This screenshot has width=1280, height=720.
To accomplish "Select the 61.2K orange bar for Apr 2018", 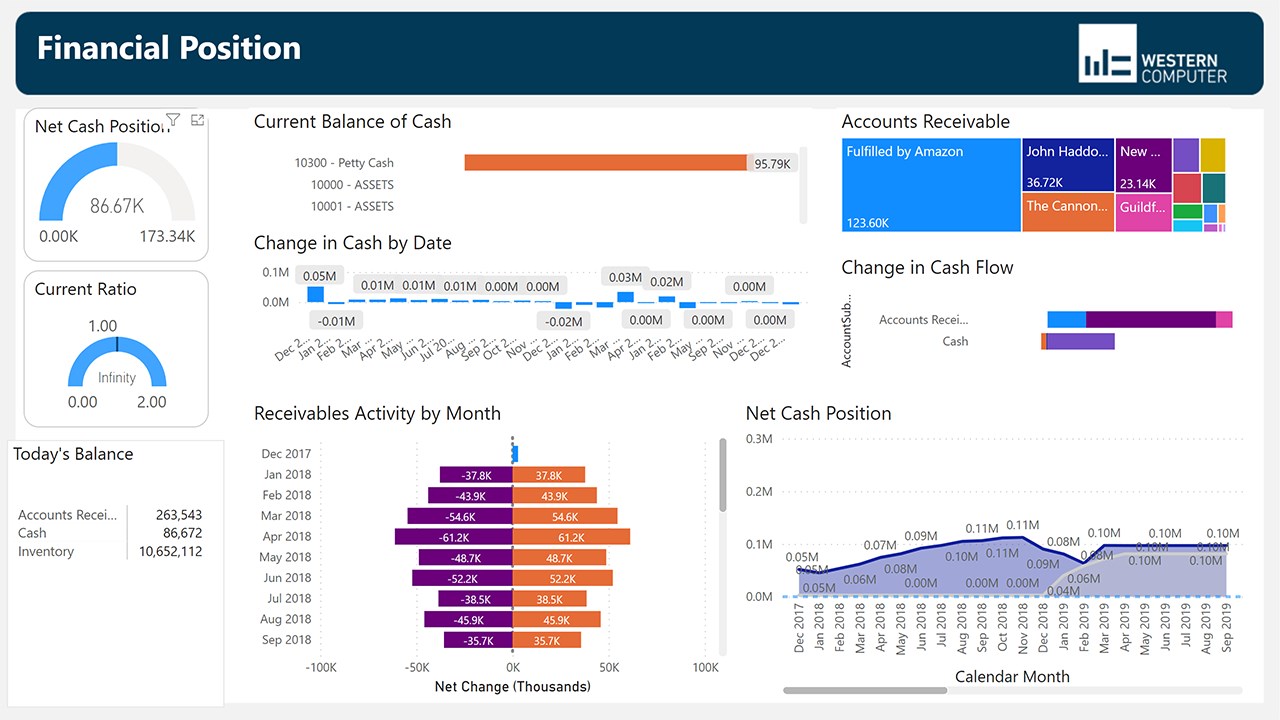I will click(571, 537).
